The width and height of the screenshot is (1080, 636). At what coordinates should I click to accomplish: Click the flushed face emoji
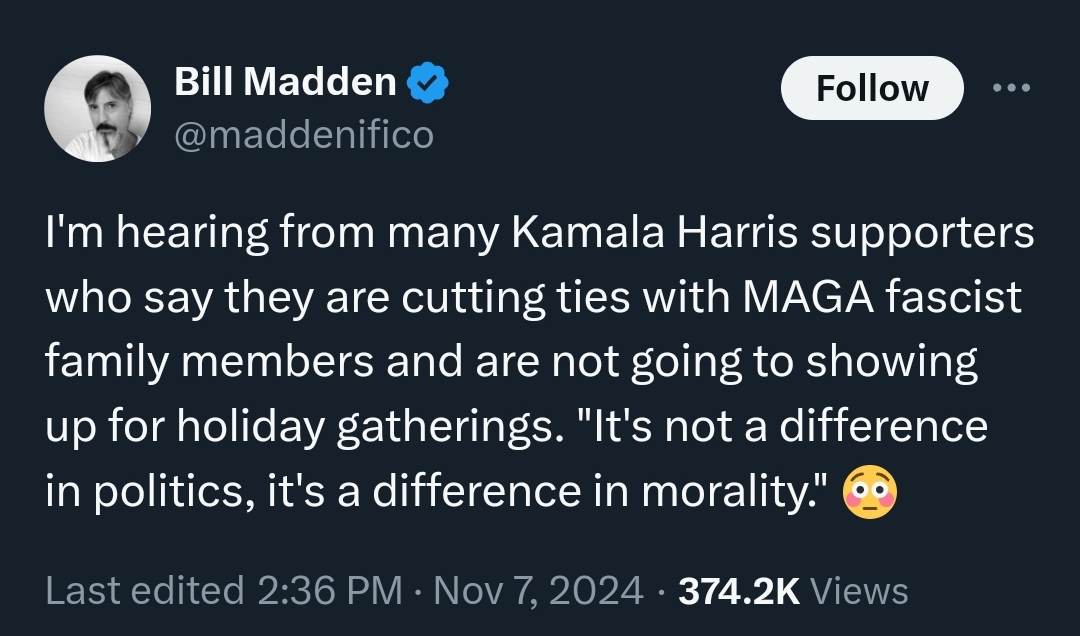[870, 493]
